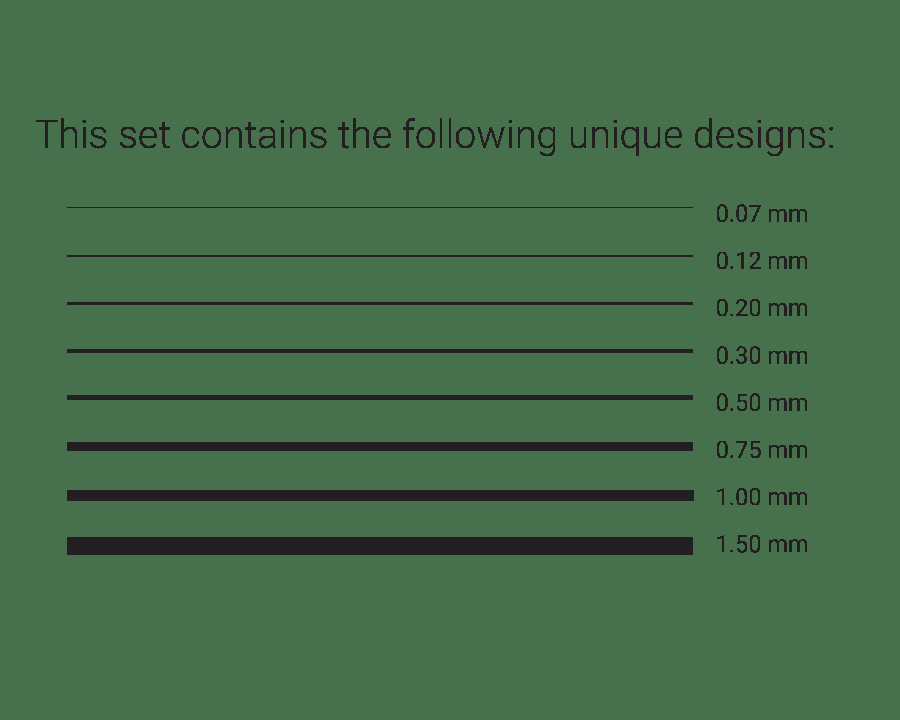
Task: Click the "0.30 mm" label text
Action: click(x=761, y=356)
